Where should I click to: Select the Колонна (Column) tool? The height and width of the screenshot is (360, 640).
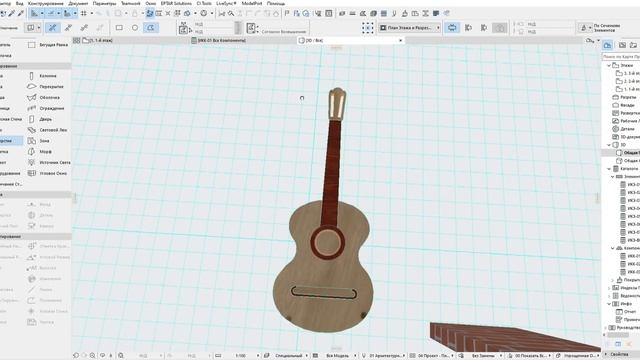pyautogui.click(x=42, y=76)
